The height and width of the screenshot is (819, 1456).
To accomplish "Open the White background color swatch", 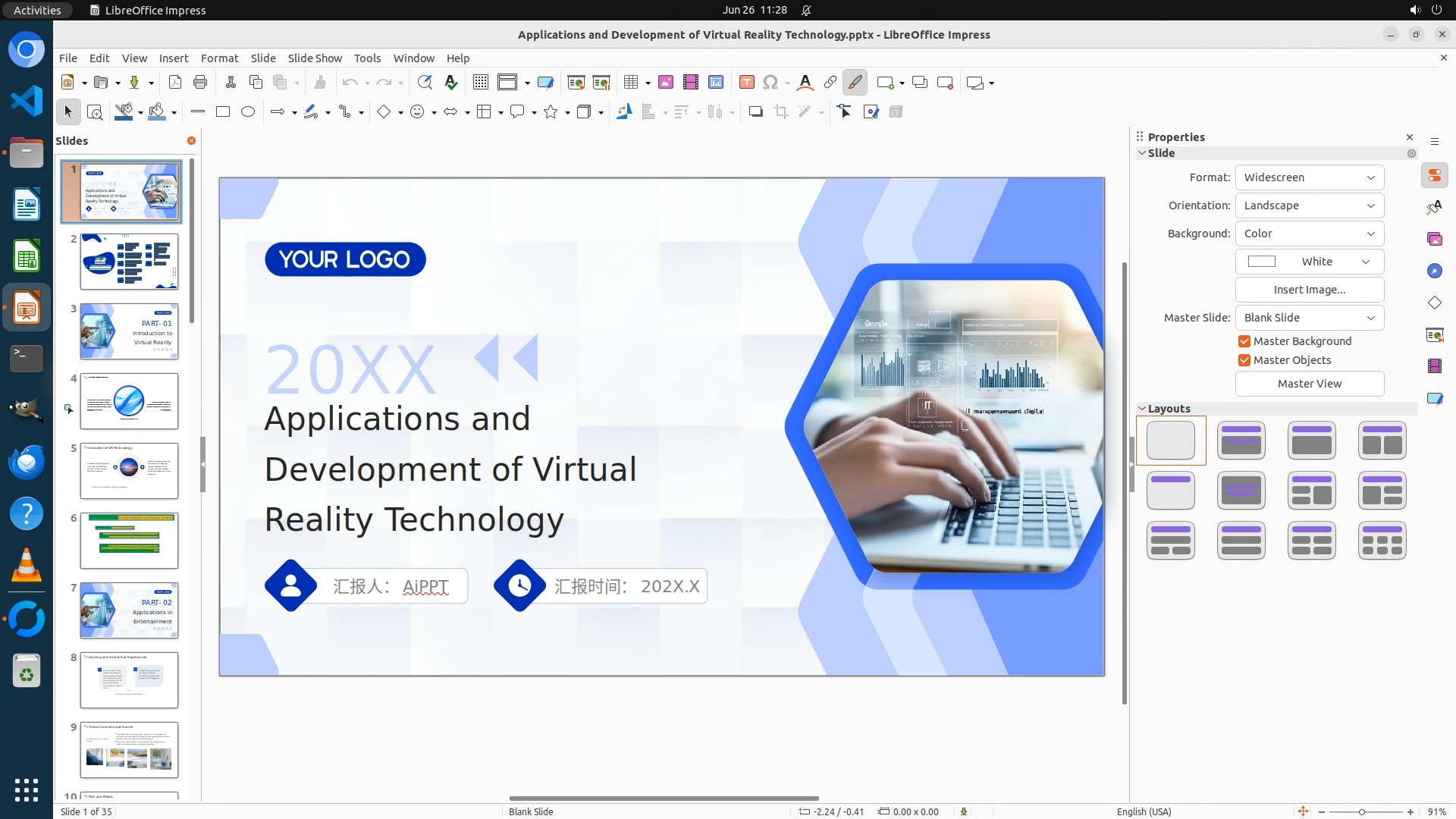I will [1309, 262].
